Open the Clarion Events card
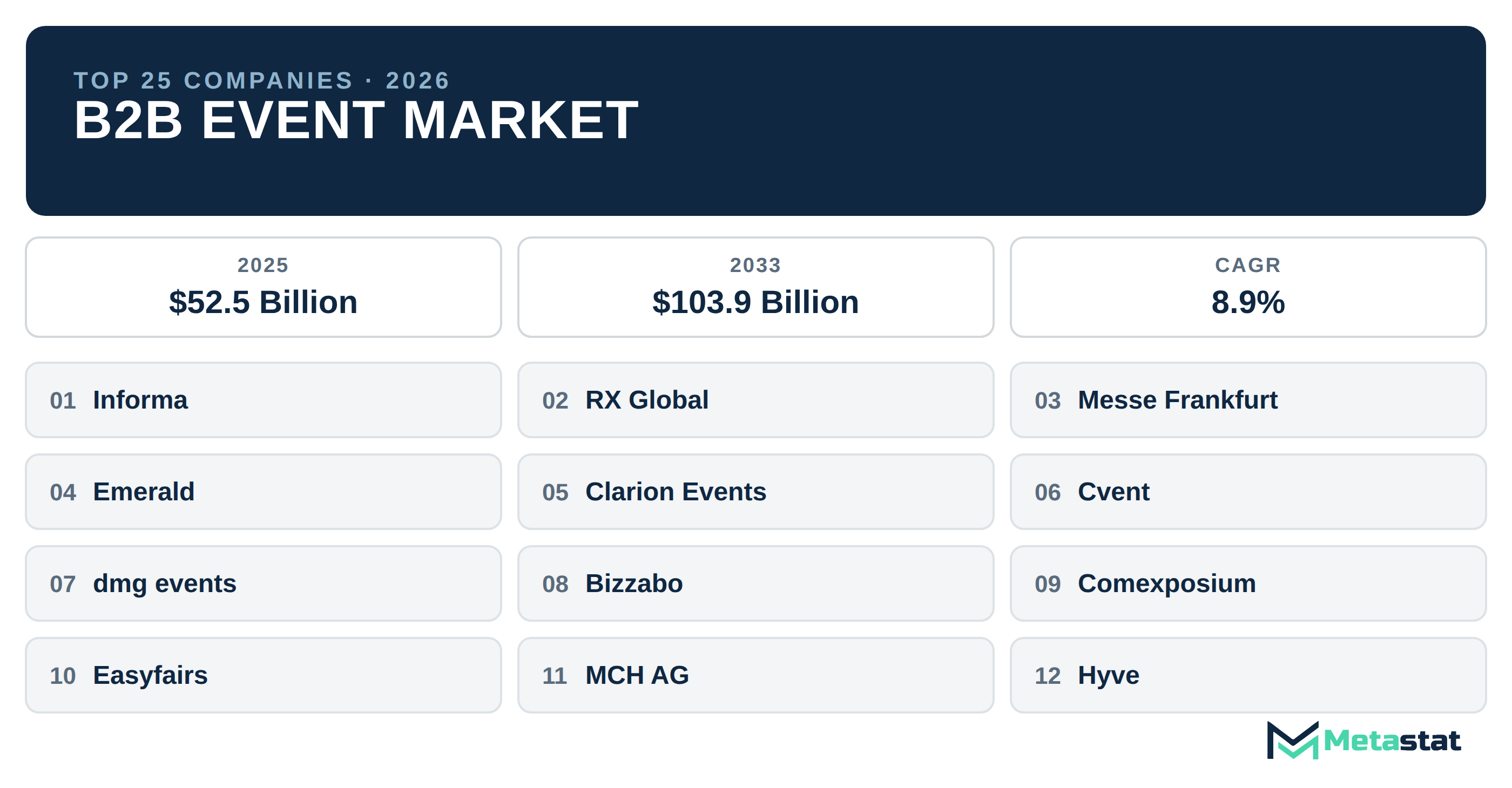1512x788 pixels. click(755, 491)
